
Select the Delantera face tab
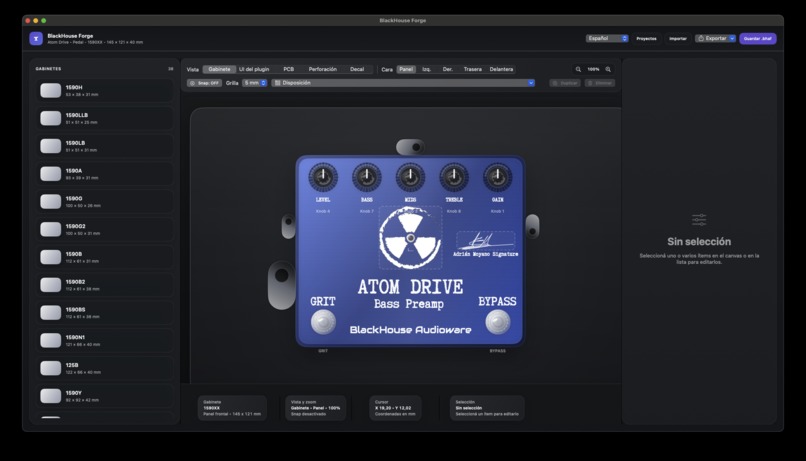click(501, 69)
